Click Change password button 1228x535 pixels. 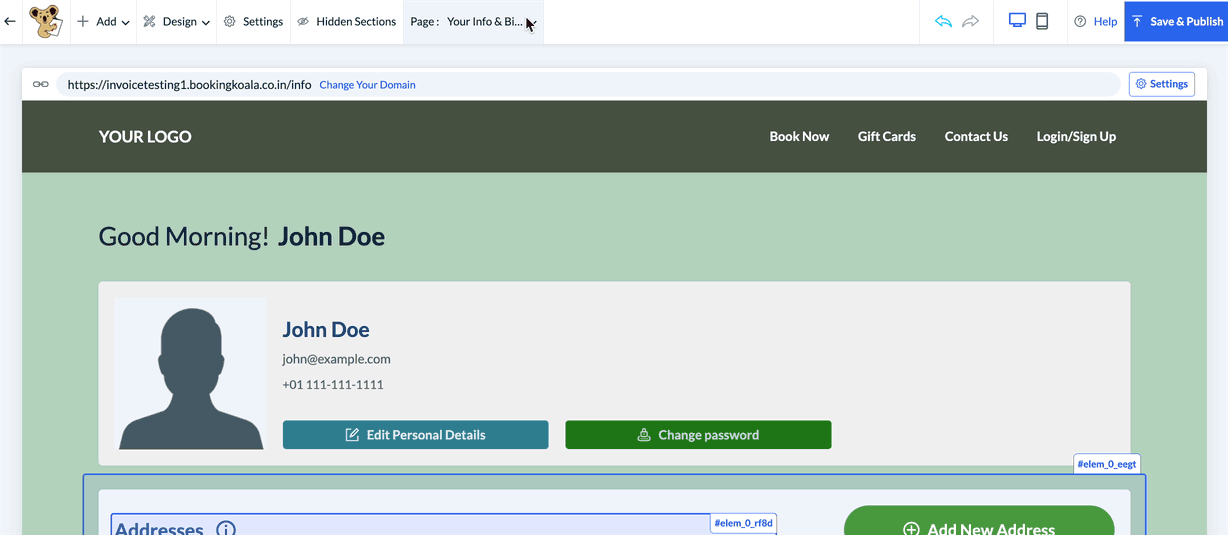698,435
